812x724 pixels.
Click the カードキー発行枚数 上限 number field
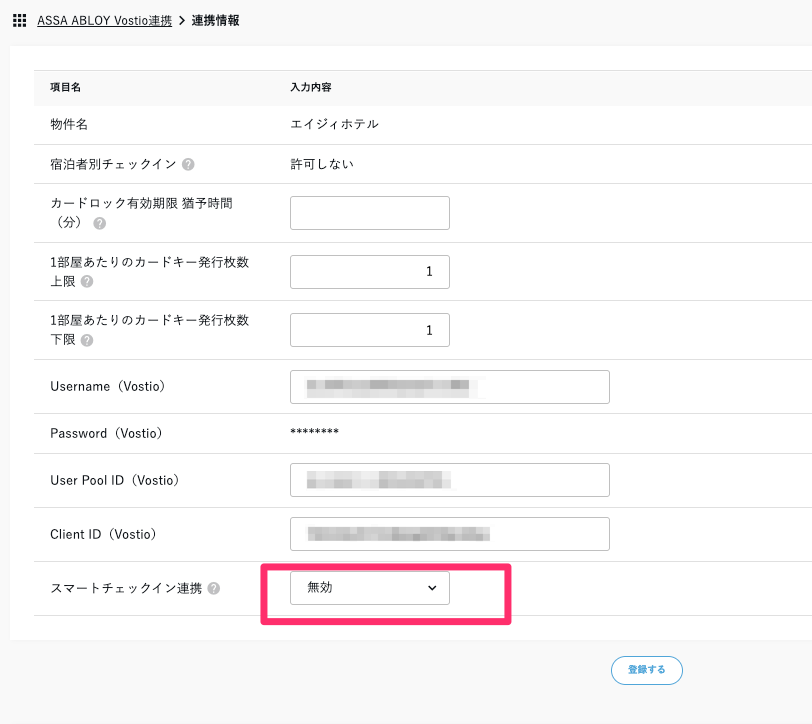click(369, 272)
